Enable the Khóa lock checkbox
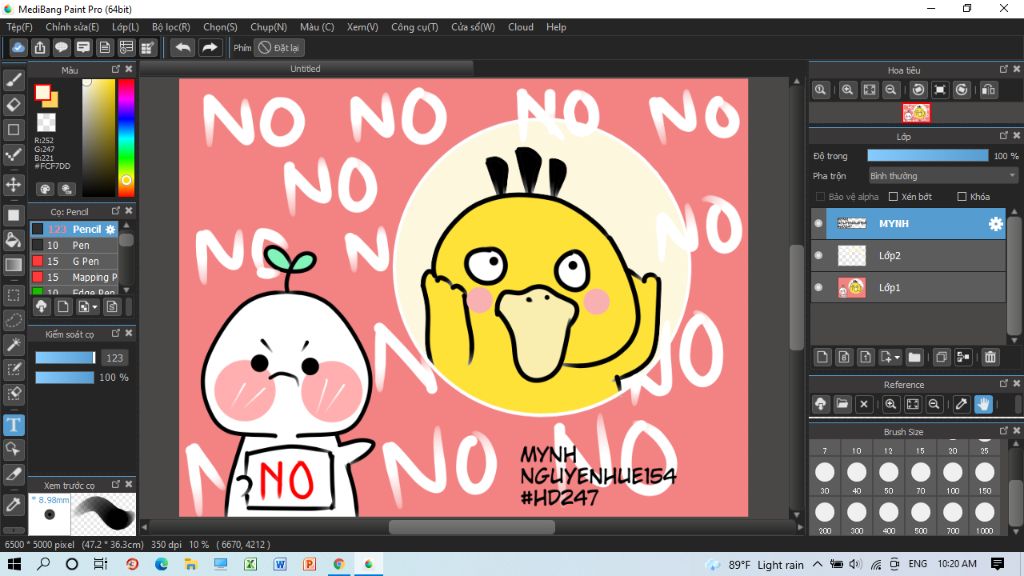This screenshot has height=576, width=1024. (961, 197)
